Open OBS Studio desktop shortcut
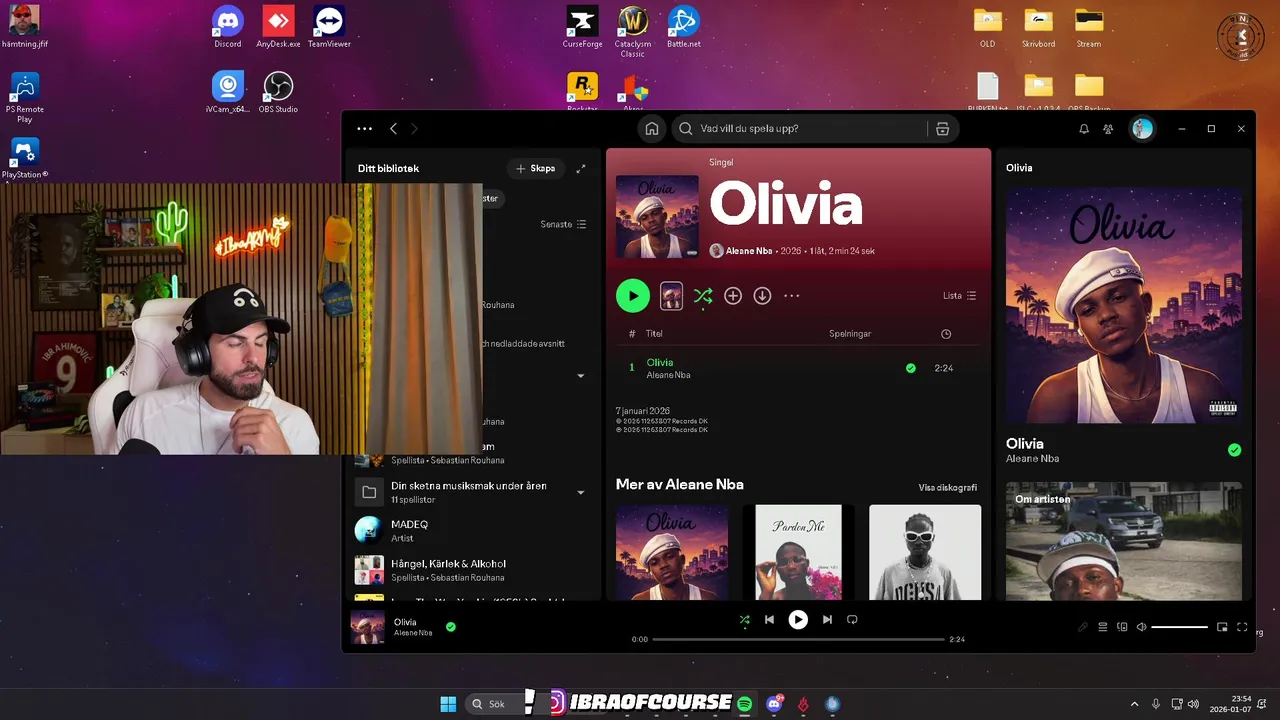 click(277, 92)
